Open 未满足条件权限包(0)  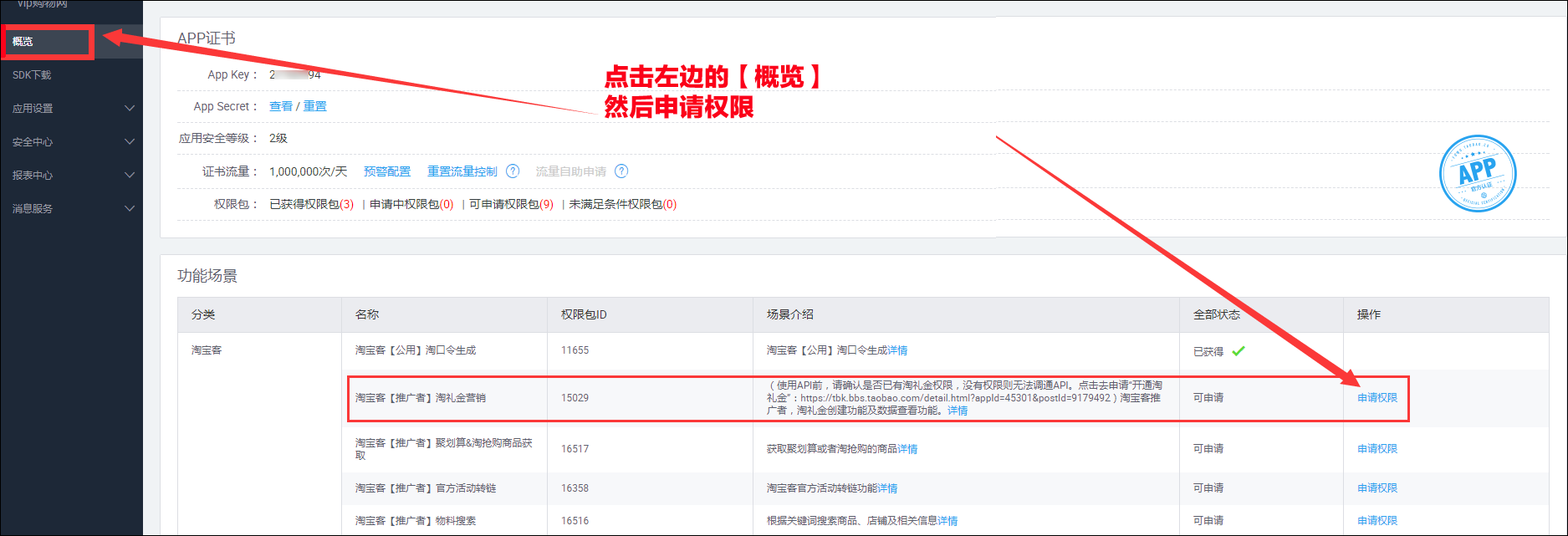pyautogui.click(x=623, y=204)
